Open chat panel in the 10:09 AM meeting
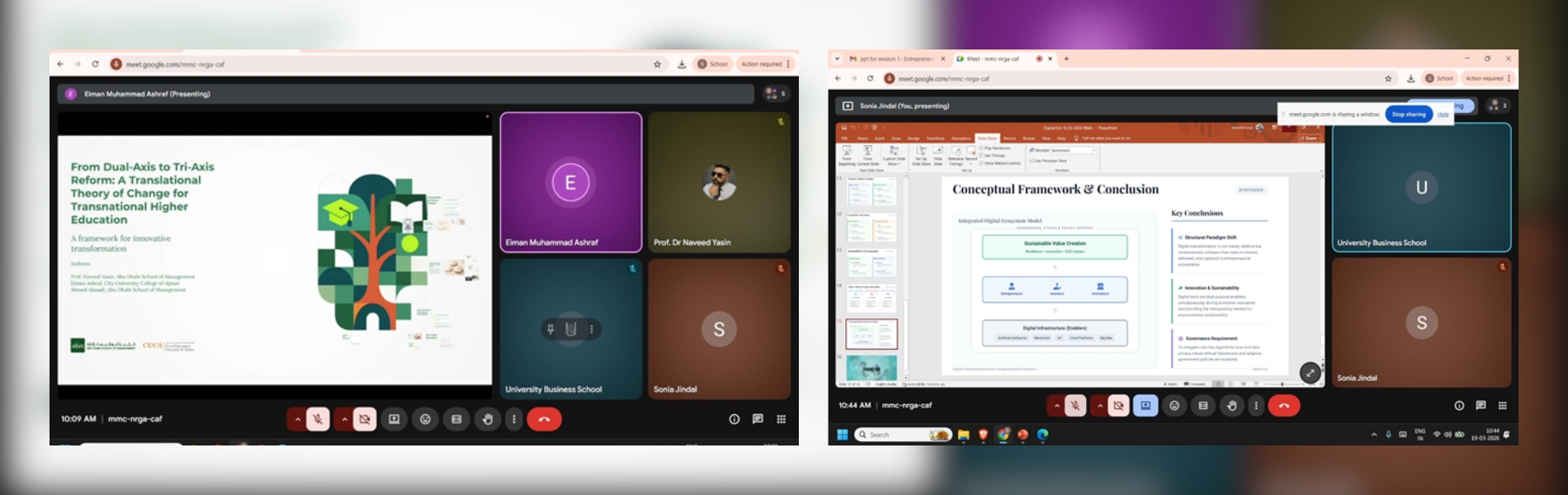1568x495 pixels. tap(758, 419)
